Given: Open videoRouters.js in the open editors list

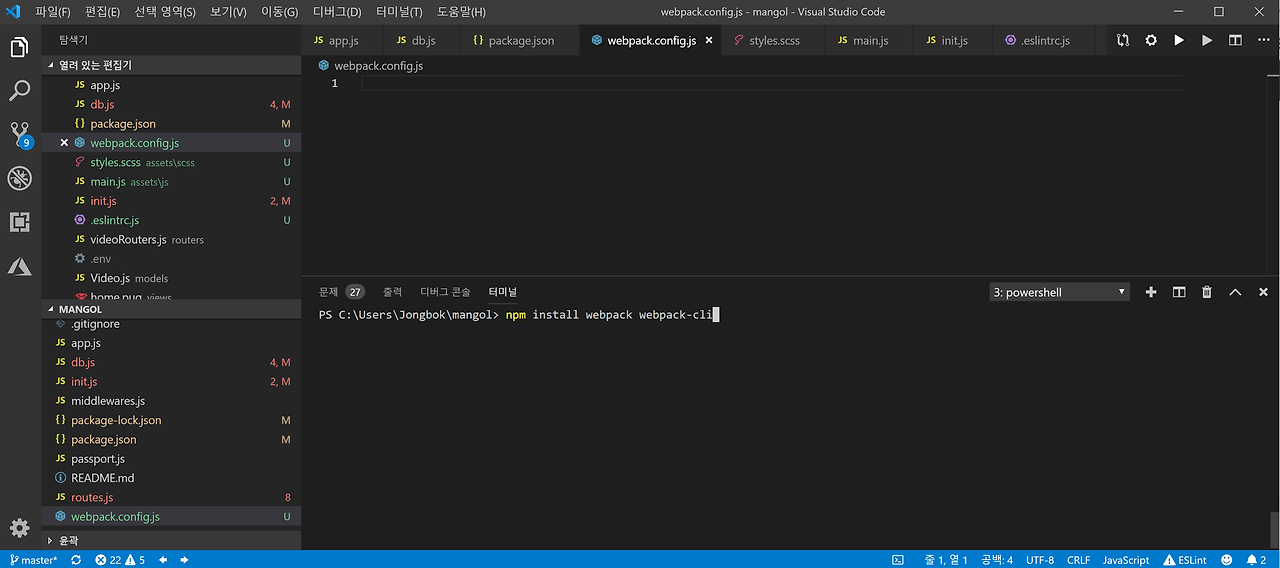Looking at the screenshot, I should click(171, 239).
